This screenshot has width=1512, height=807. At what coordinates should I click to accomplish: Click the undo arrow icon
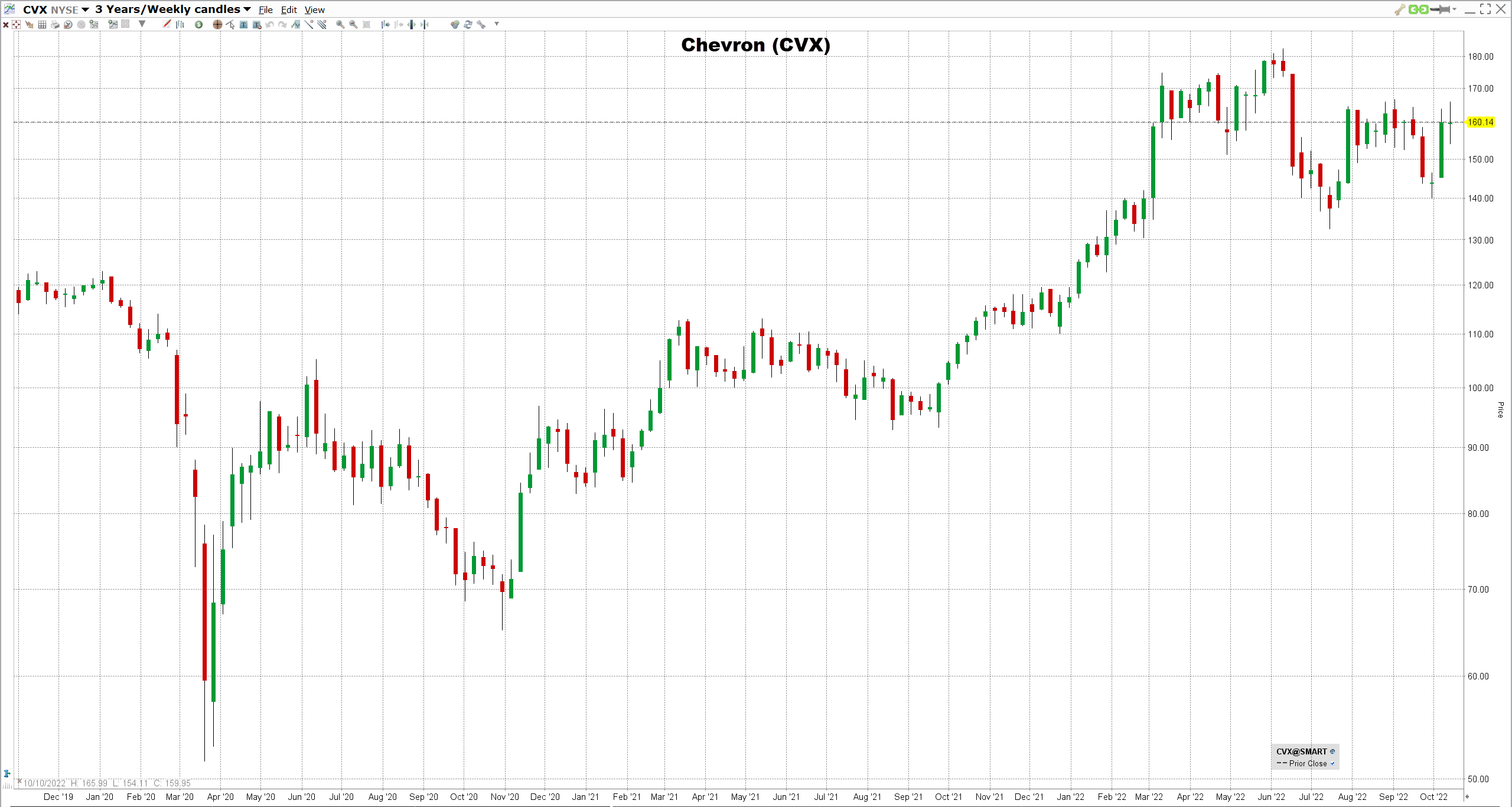(x=270, y=25)
